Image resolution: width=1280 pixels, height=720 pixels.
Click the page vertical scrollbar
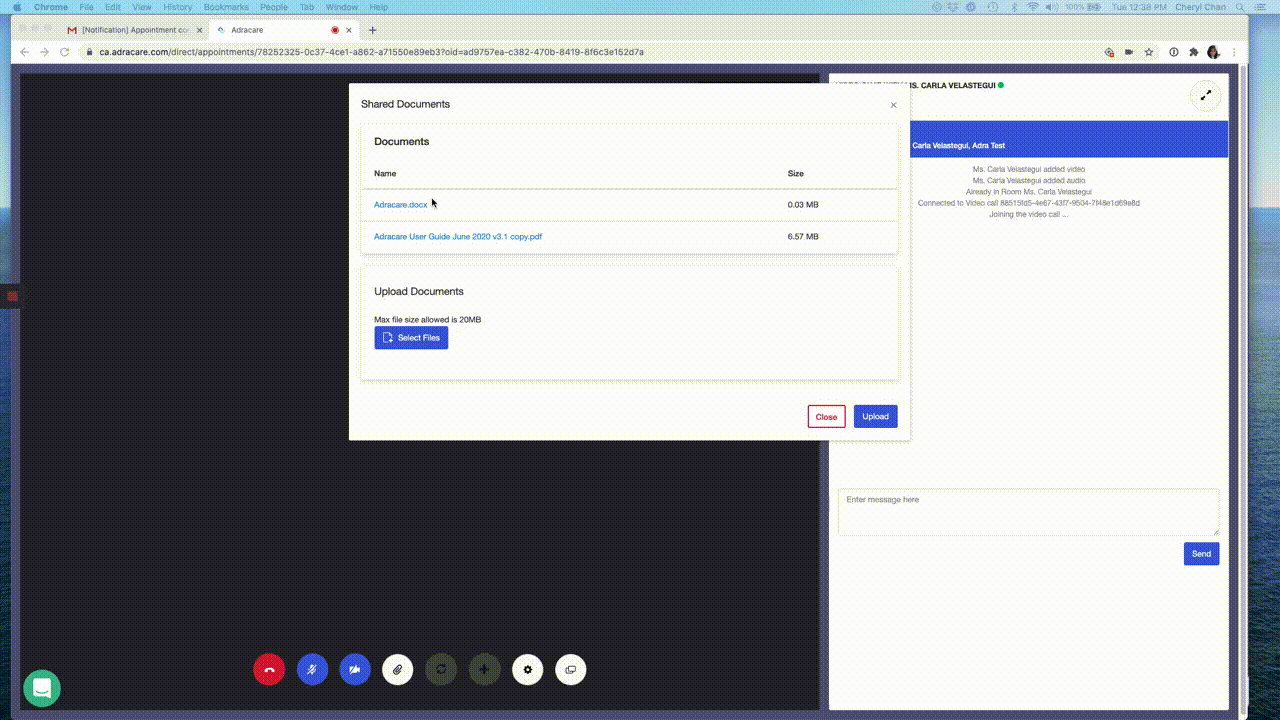(x=1244, y=388)
